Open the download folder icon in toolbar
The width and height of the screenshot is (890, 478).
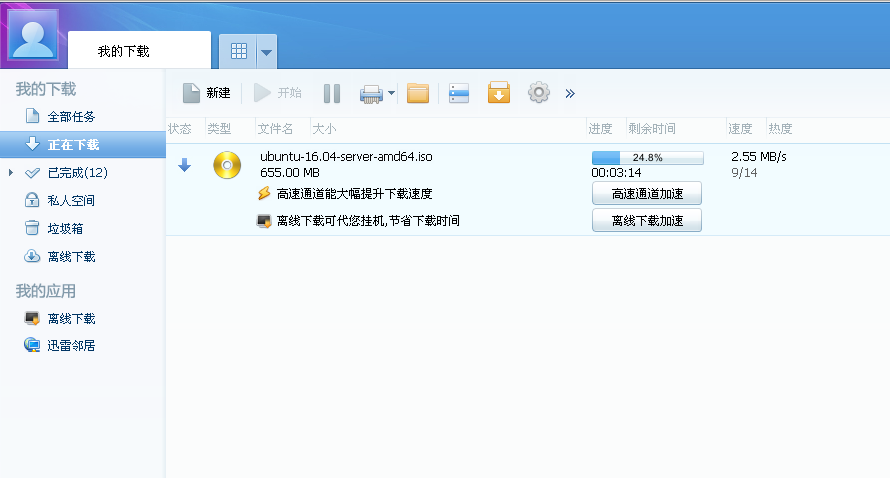coord(418,93)
